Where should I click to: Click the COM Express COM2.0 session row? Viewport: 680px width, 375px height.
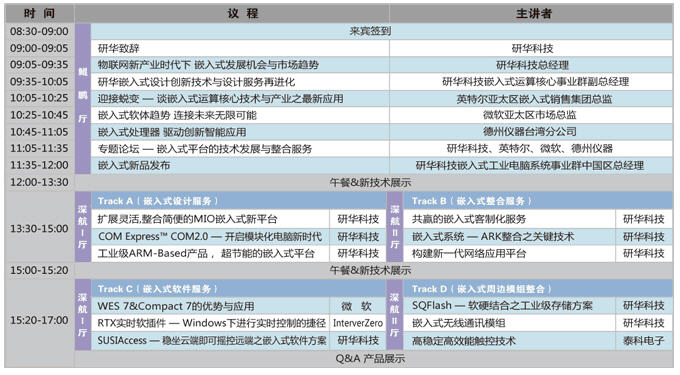point(210,237)
